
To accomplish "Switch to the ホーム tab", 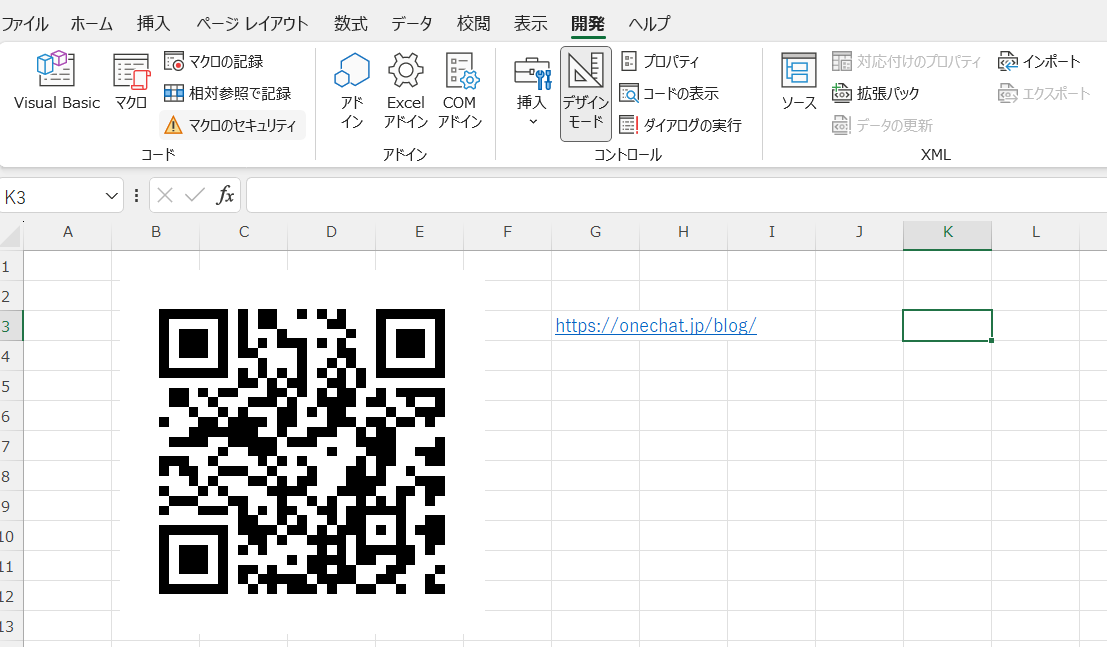I will pyautogui.click(x=92, y=23).
